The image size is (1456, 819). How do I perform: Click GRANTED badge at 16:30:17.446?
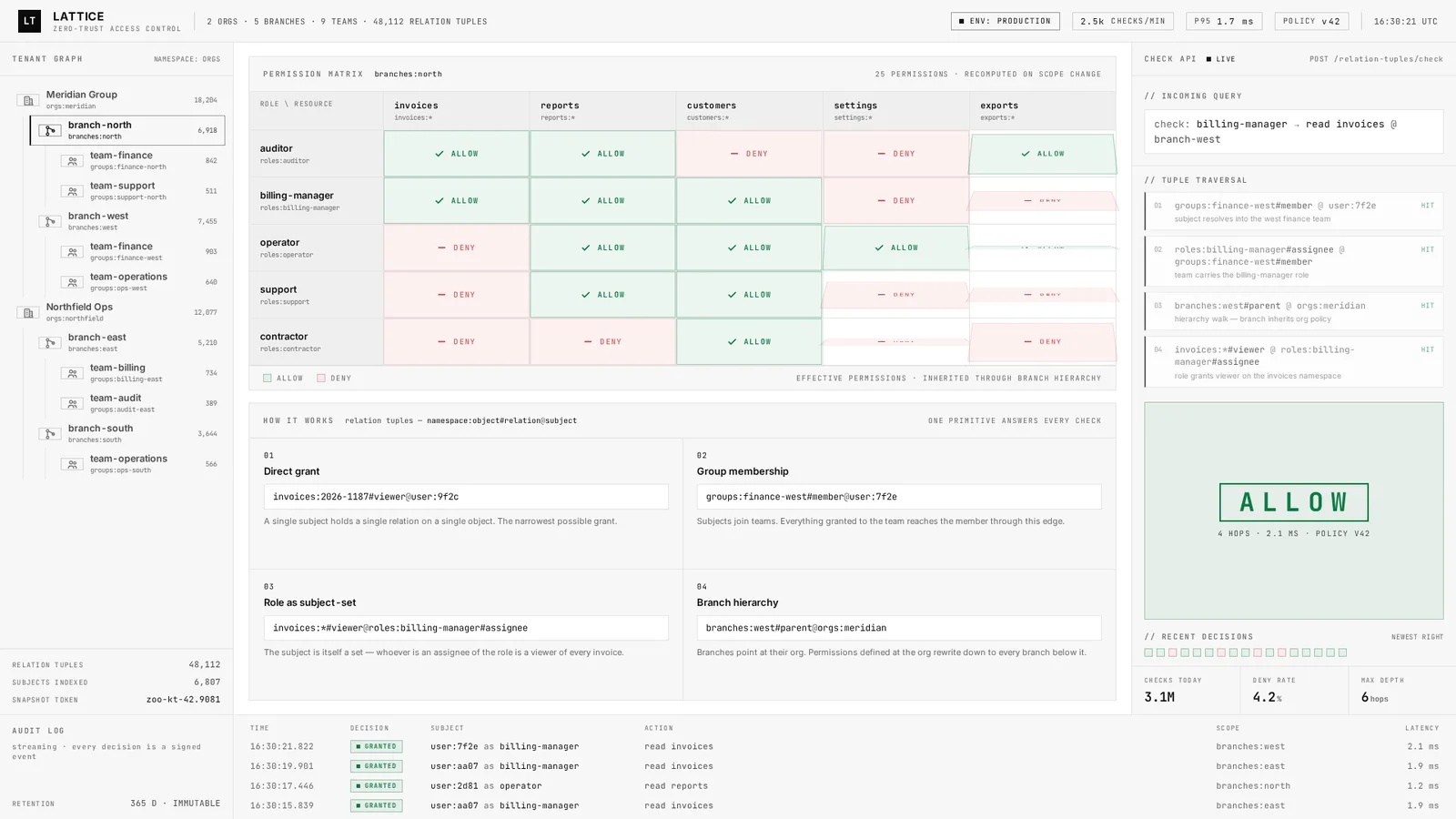pos(377,786)
